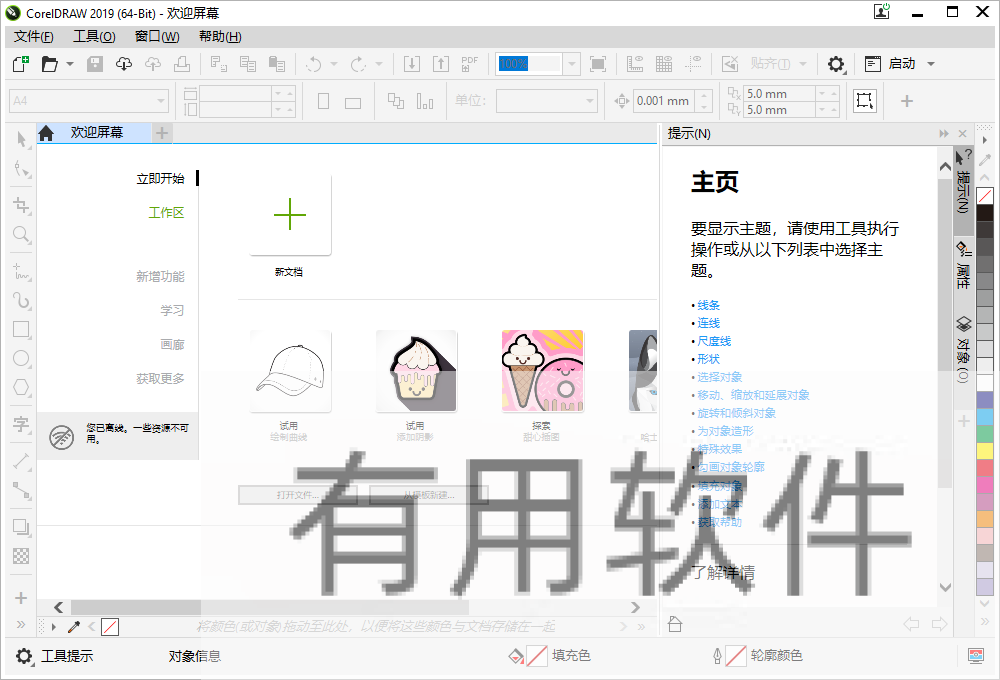Open the units dropdown
Screen dimensions: 1000x680
click(x=590, y=101)
